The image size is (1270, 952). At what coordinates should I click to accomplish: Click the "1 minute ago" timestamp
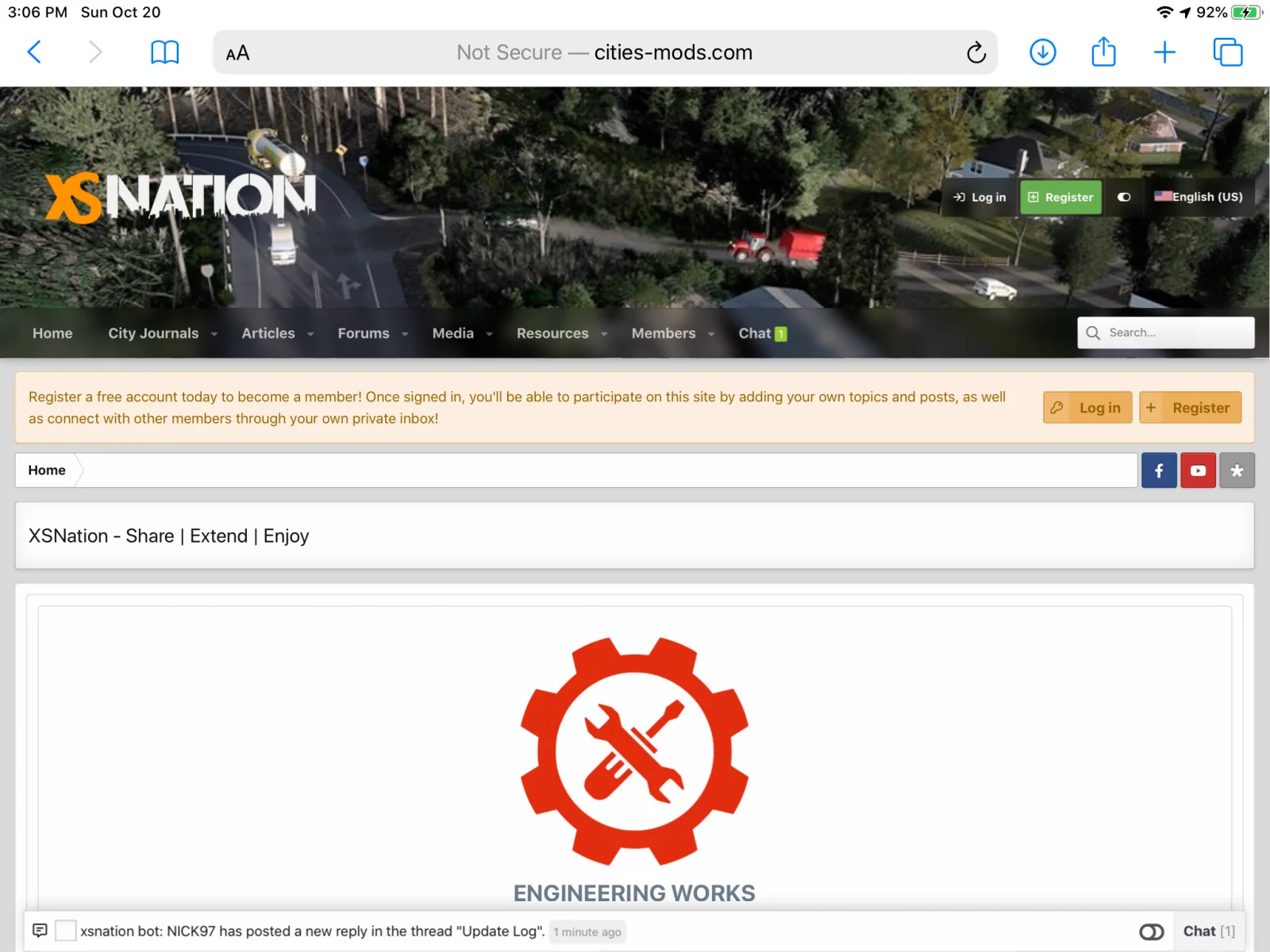click(587, 932)
